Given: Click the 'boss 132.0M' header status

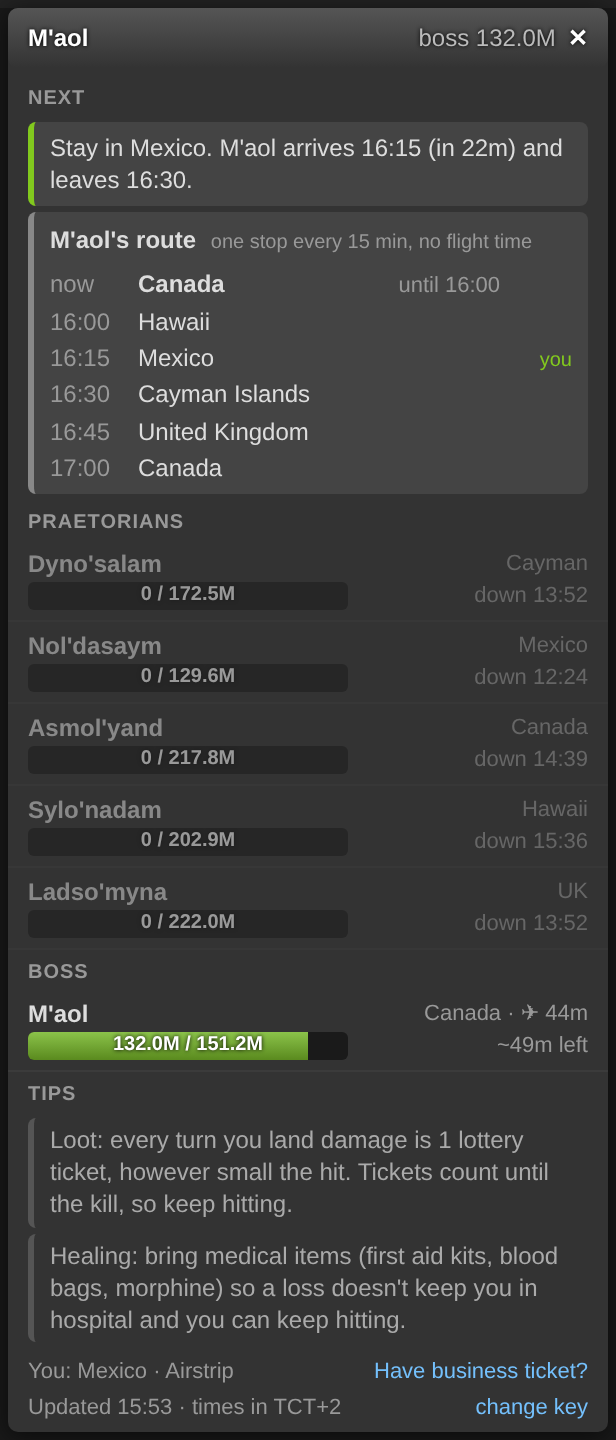Looking at the screenshot, I should tap(486, 38).
